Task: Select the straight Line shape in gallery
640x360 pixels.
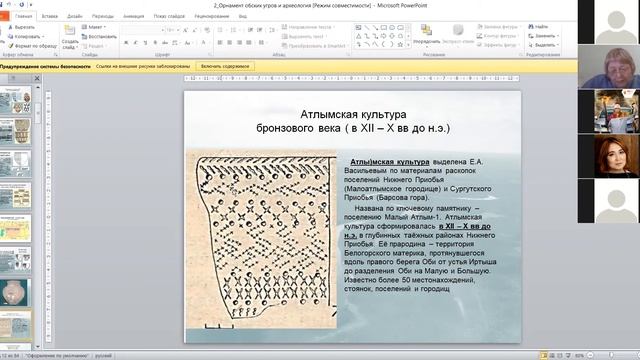Action: pos(367,28)
